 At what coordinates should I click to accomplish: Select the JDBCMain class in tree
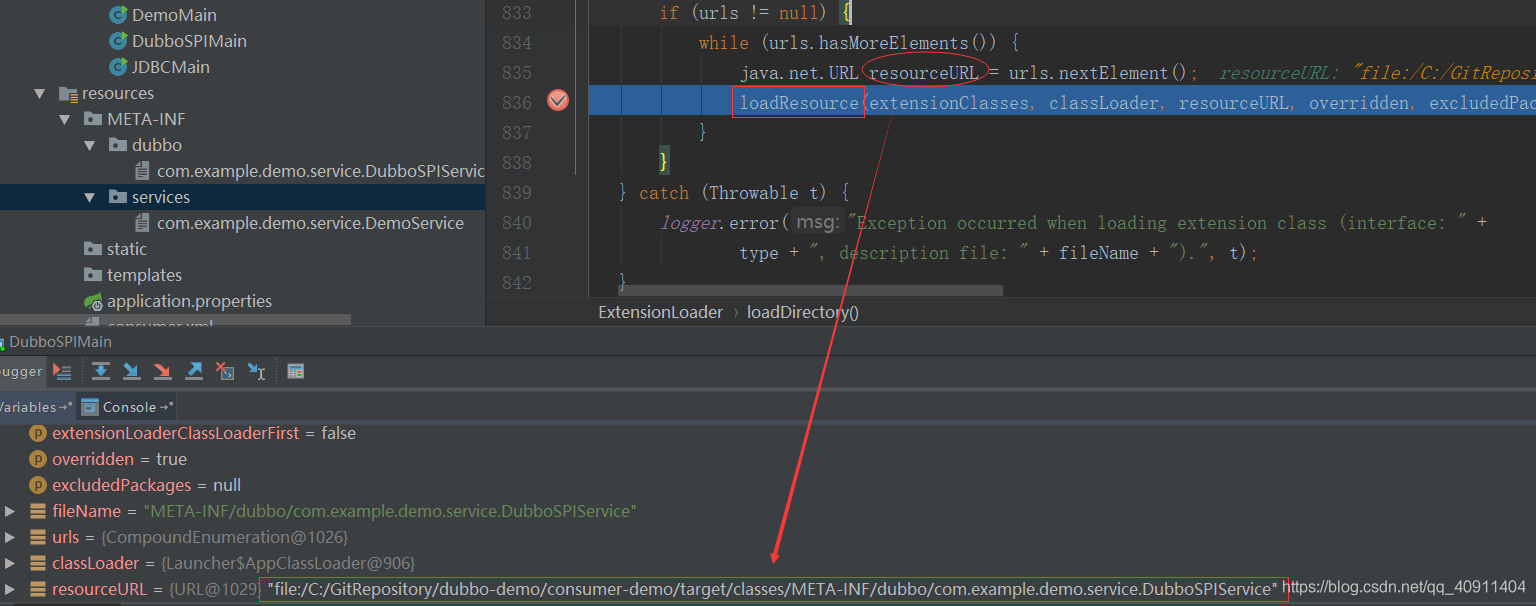point(171,67)
